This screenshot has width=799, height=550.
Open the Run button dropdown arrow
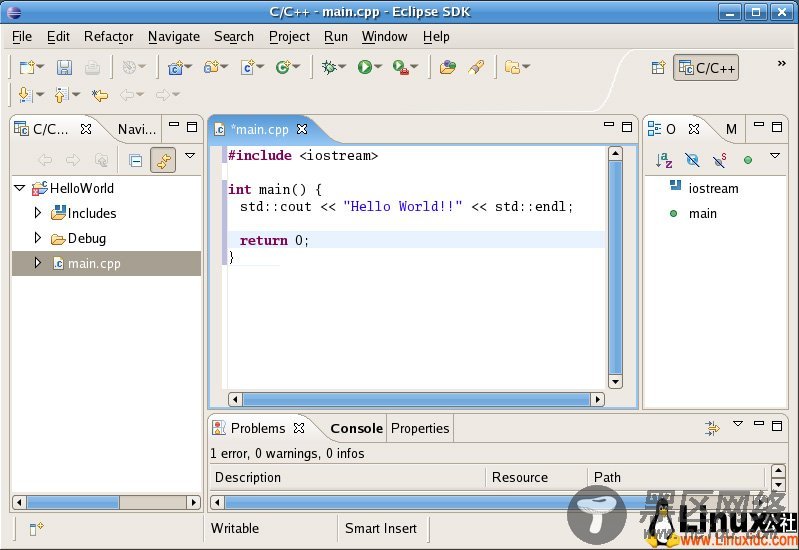pyautogui.click(x=378, y=66)
